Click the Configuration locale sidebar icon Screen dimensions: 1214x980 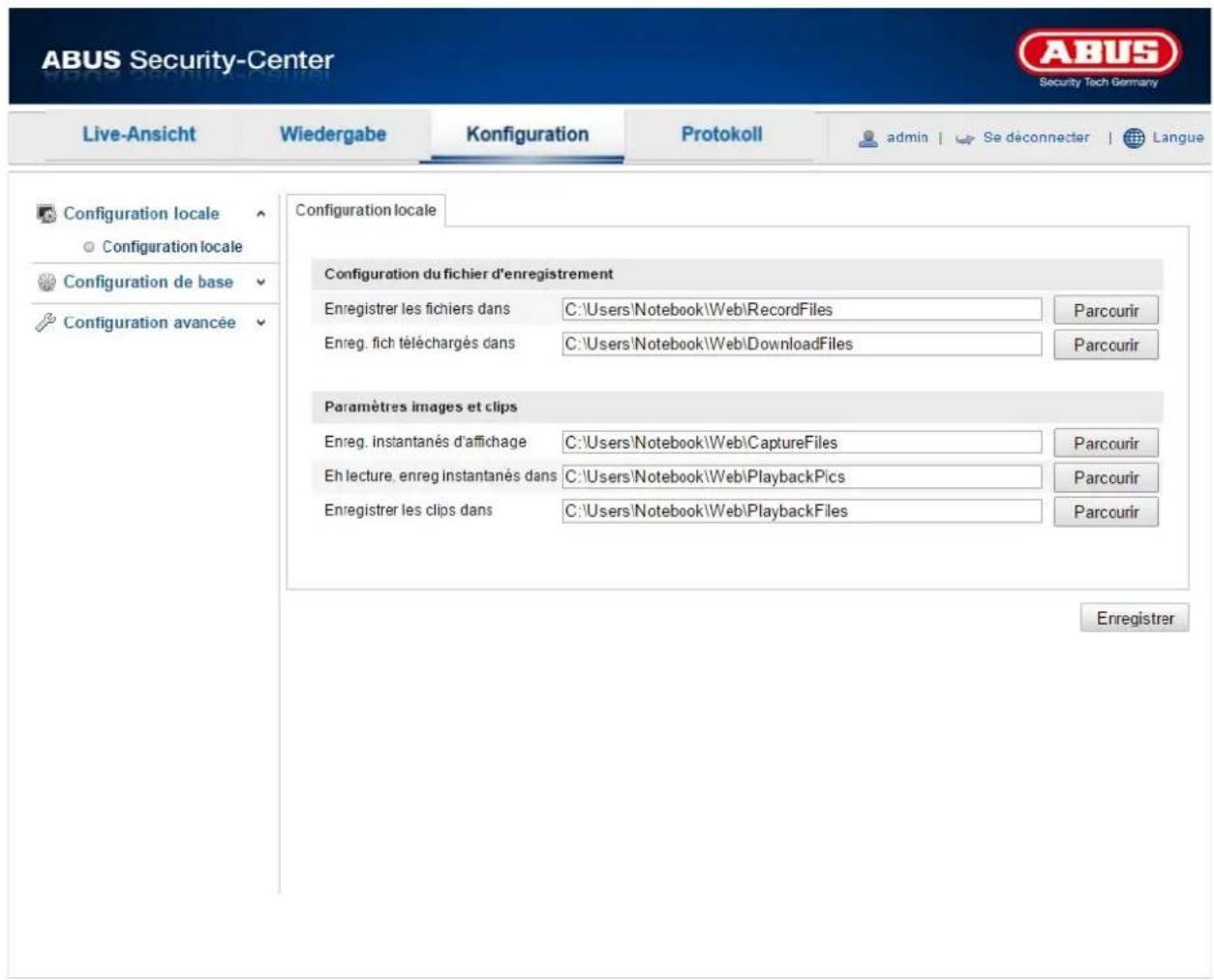click(x=46, y=214)
